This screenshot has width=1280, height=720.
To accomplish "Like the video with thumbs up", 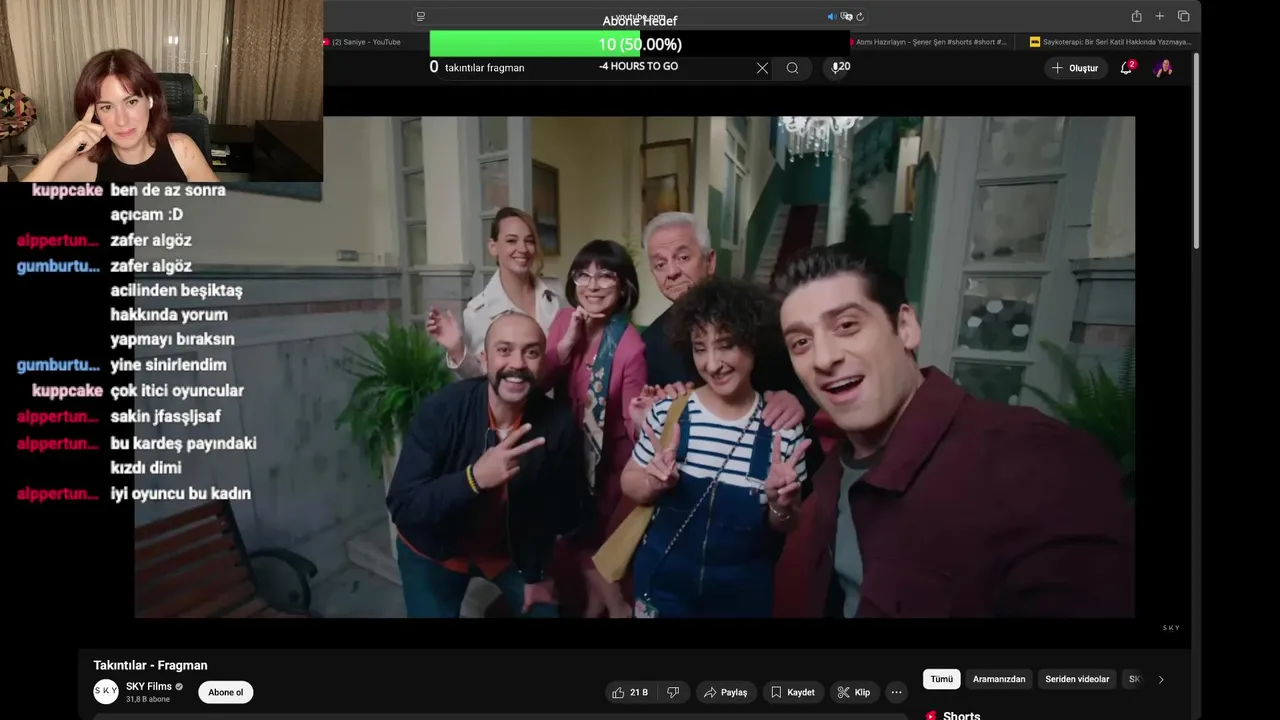I will pyautogui.click(x=630, y=692).
